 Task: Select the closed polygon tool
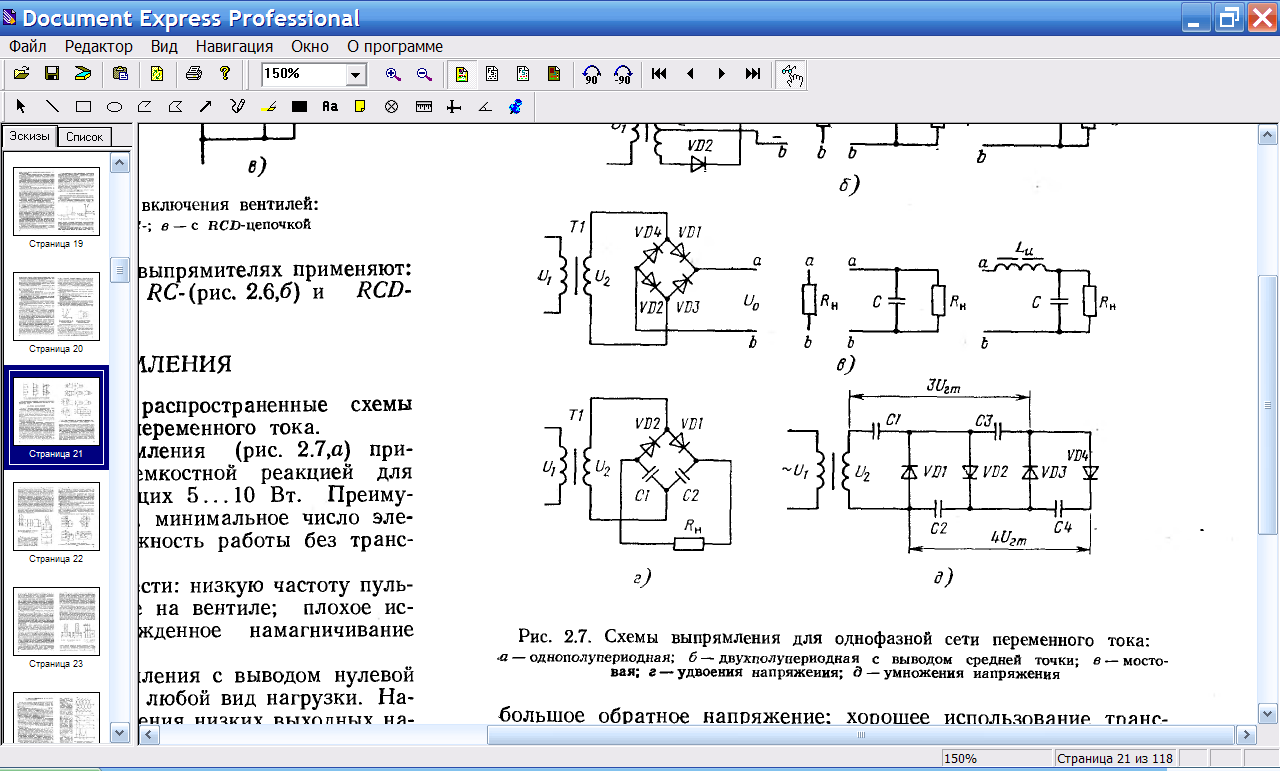click(176, 106)
